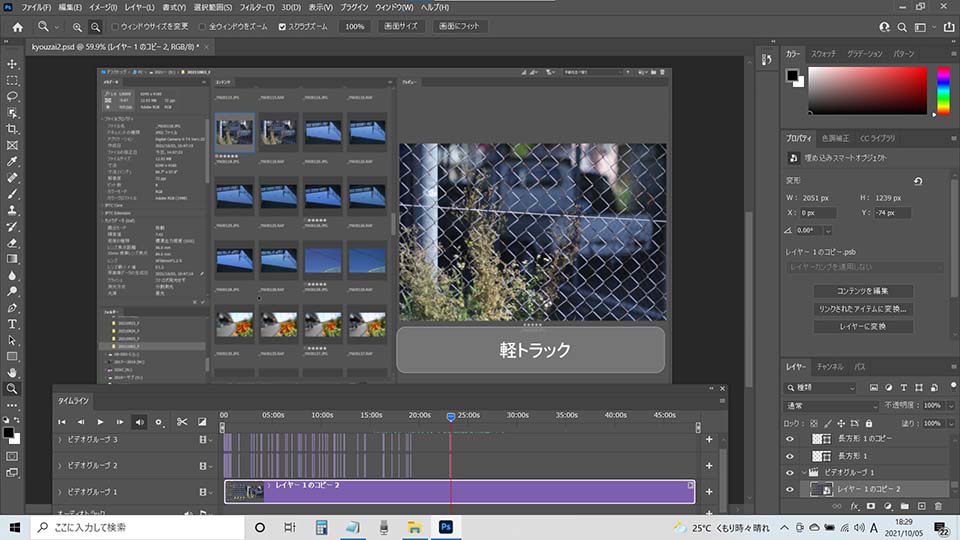Select the Eyedropper tool
This screenshot has height=540, width=960.
tap(12, 162)
